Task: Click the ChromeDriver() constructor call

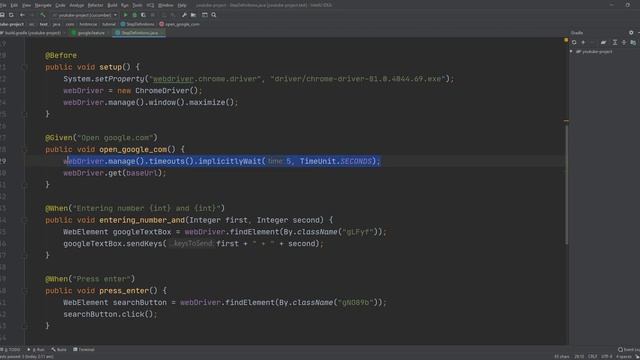Action: pyautogui.click(x=167, y=91)
